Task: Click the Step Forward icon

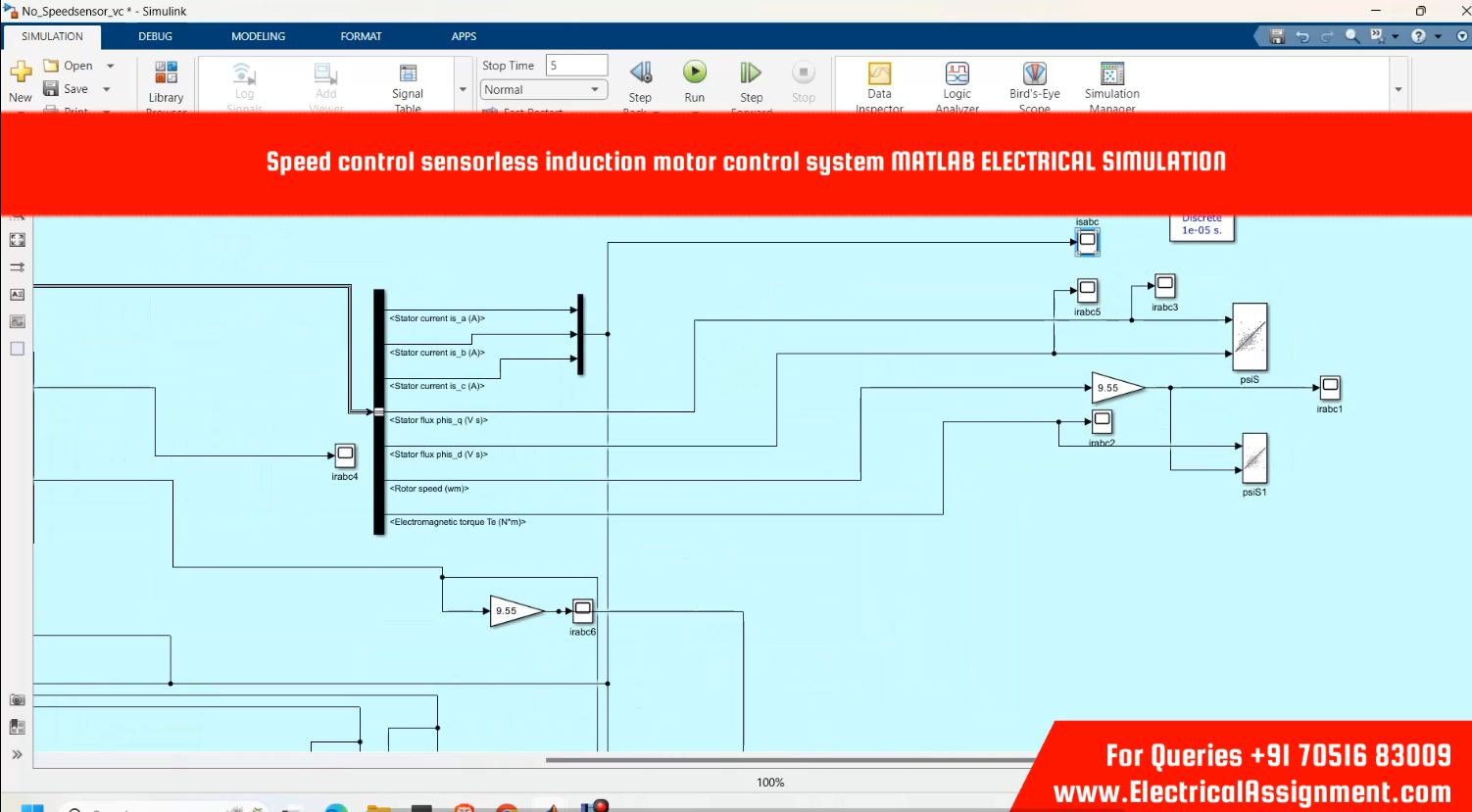Action: [x=751, y=74]
